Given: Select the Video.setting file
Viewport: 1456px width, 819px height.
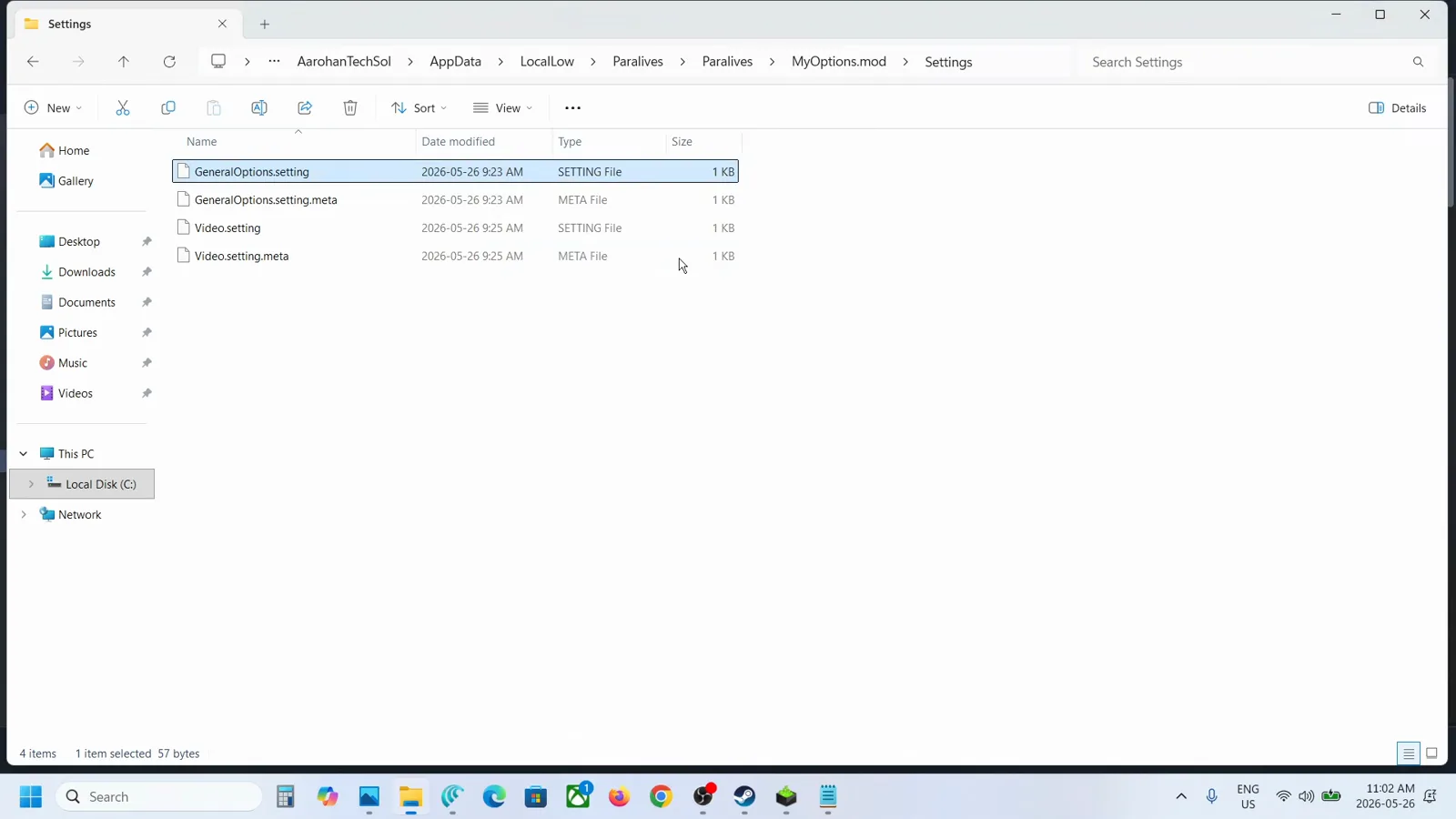Looking at the screenshot, I should point(455,227).
